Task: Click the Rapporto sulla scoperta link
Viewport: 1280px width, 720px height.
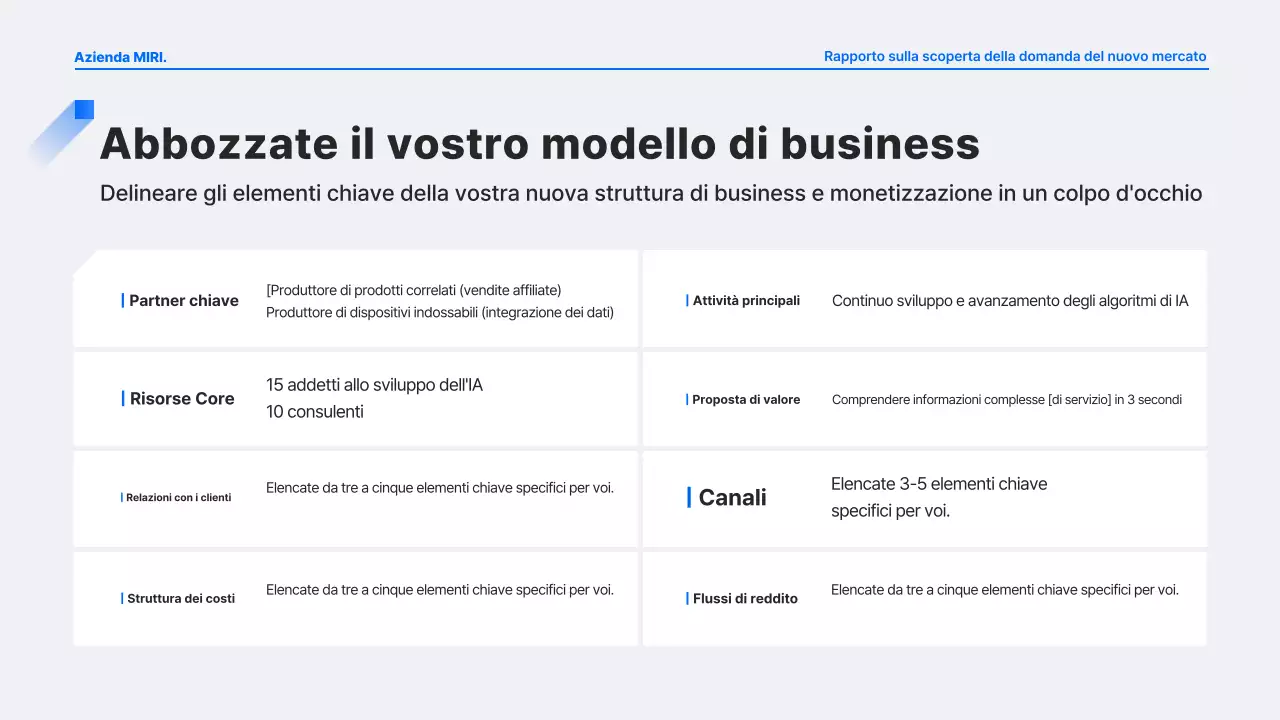Action: tap(1015, 56)
